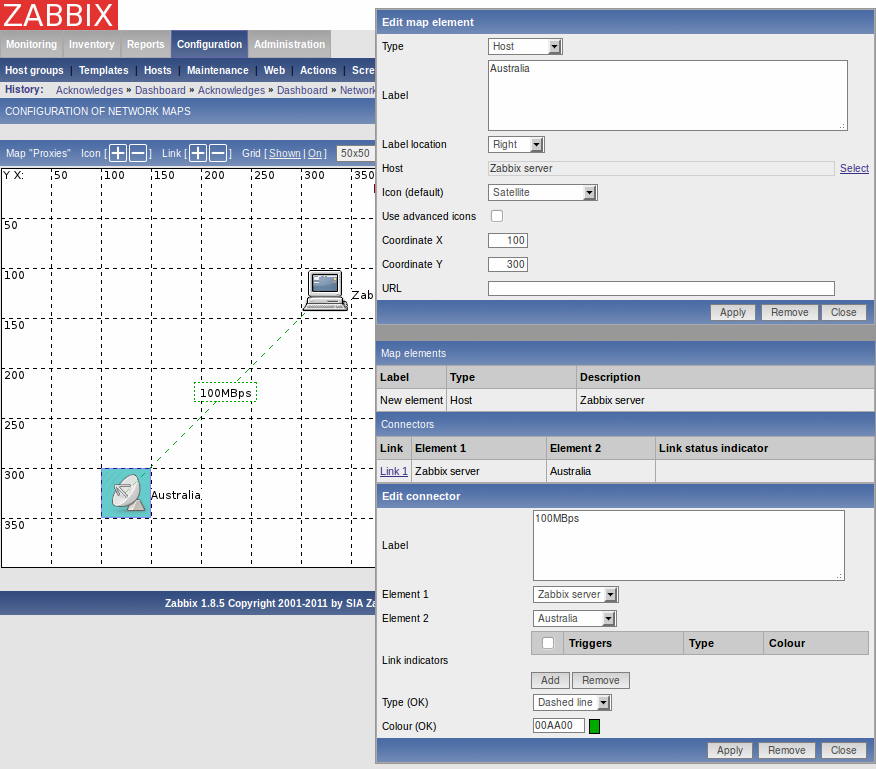Go to Web submenu
The width and height of the screenshot is (876, 769).
[274, 70]
